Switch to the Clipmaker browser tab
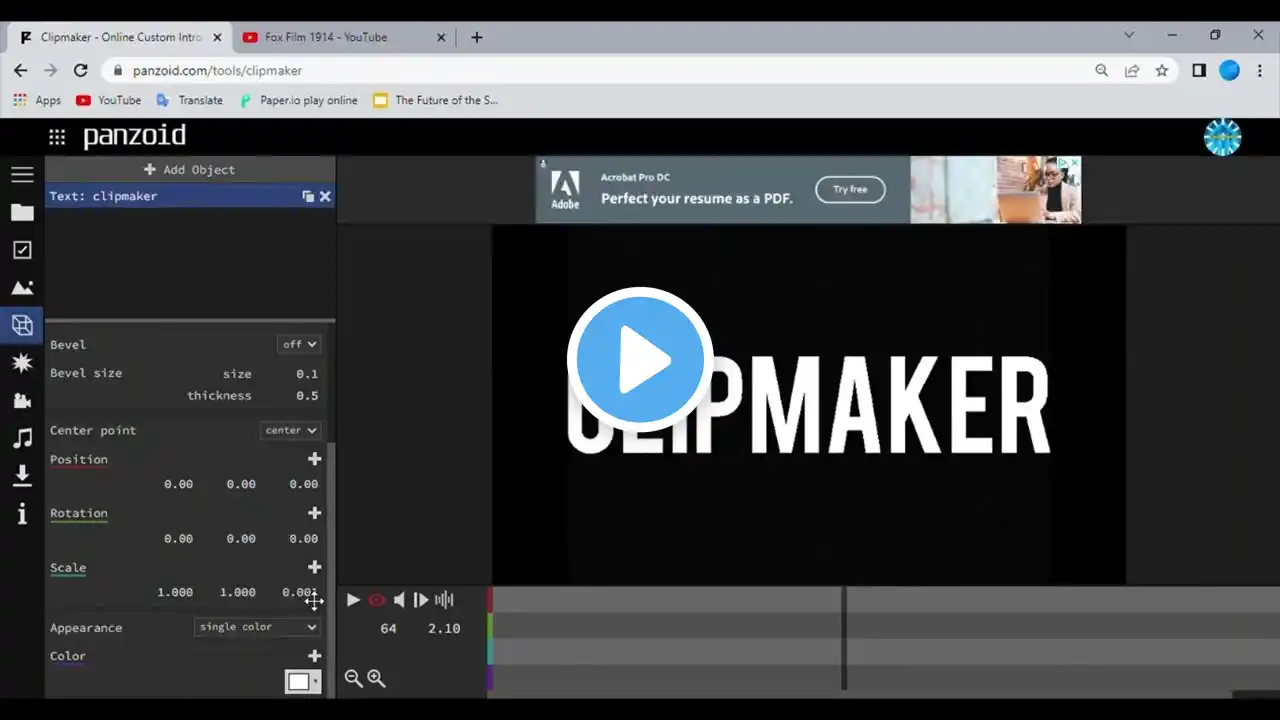 [120, 37]
